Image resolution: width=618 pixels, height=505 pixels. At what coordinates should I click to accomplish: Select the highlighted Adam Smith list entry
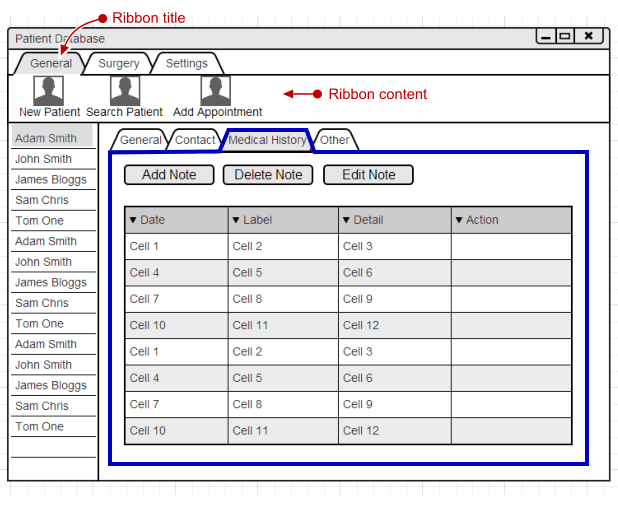pyautogui.click(x=52, y=136)
